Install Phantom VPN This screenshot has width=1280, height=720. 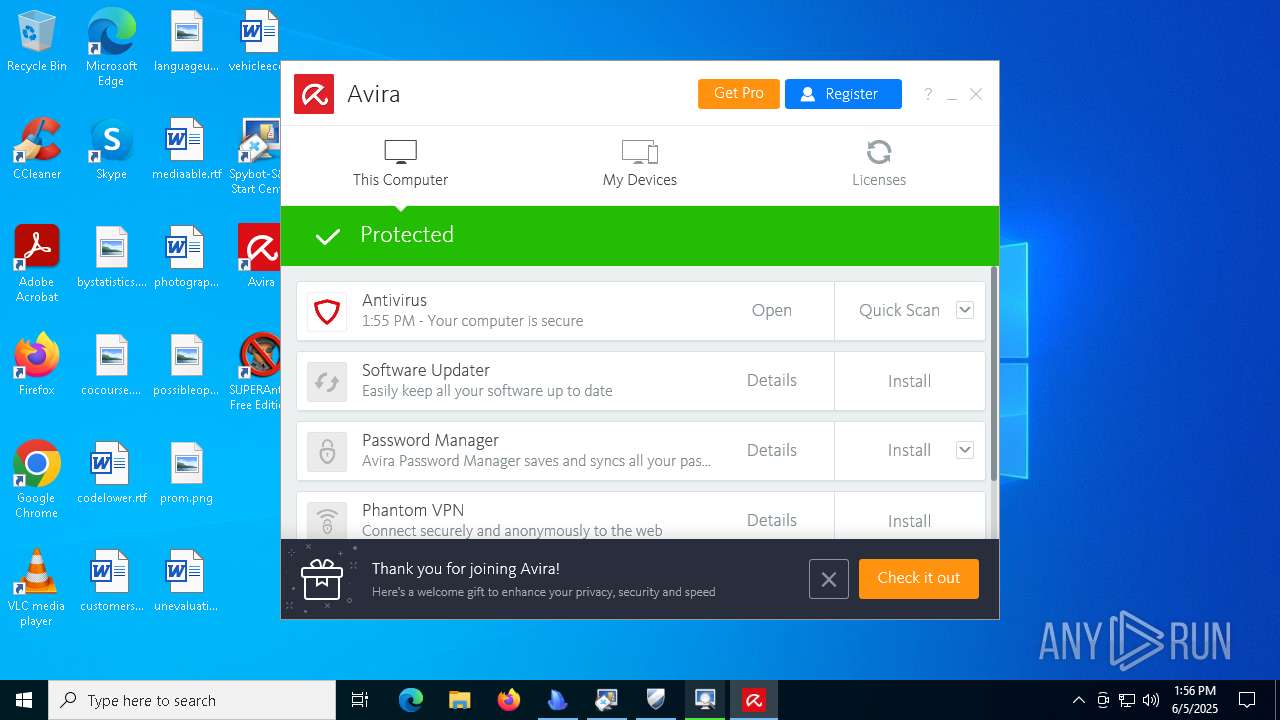pyautogui.click(x=909, y=521)
